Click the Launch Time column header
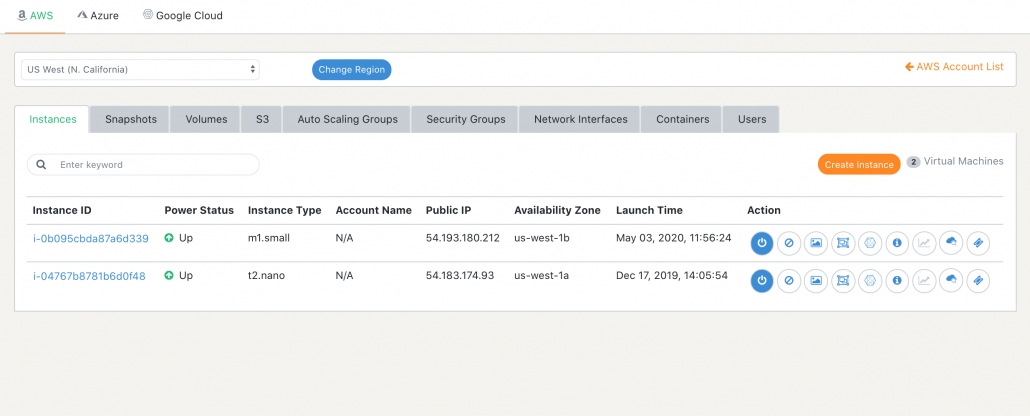The height and width of the screenshot is (416, 1030). click(x=649, y=210)
